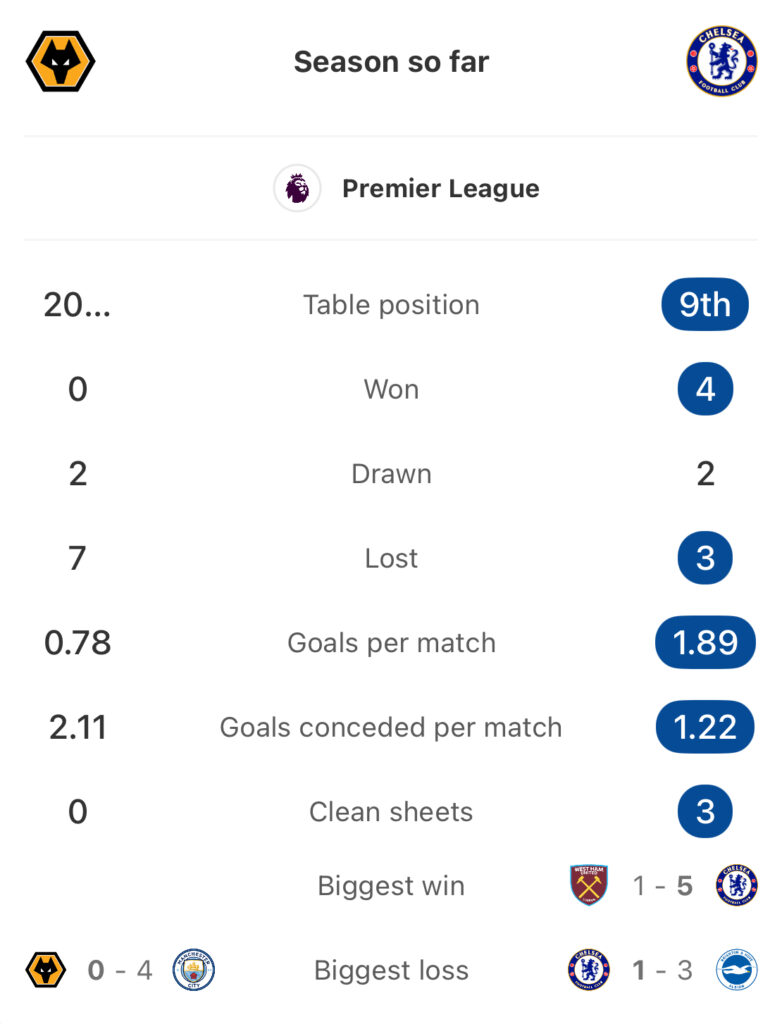Tap Manchester City crest in Biggest loss row
The width and height of the screenshot is (782, 1024).
[194, 970]
